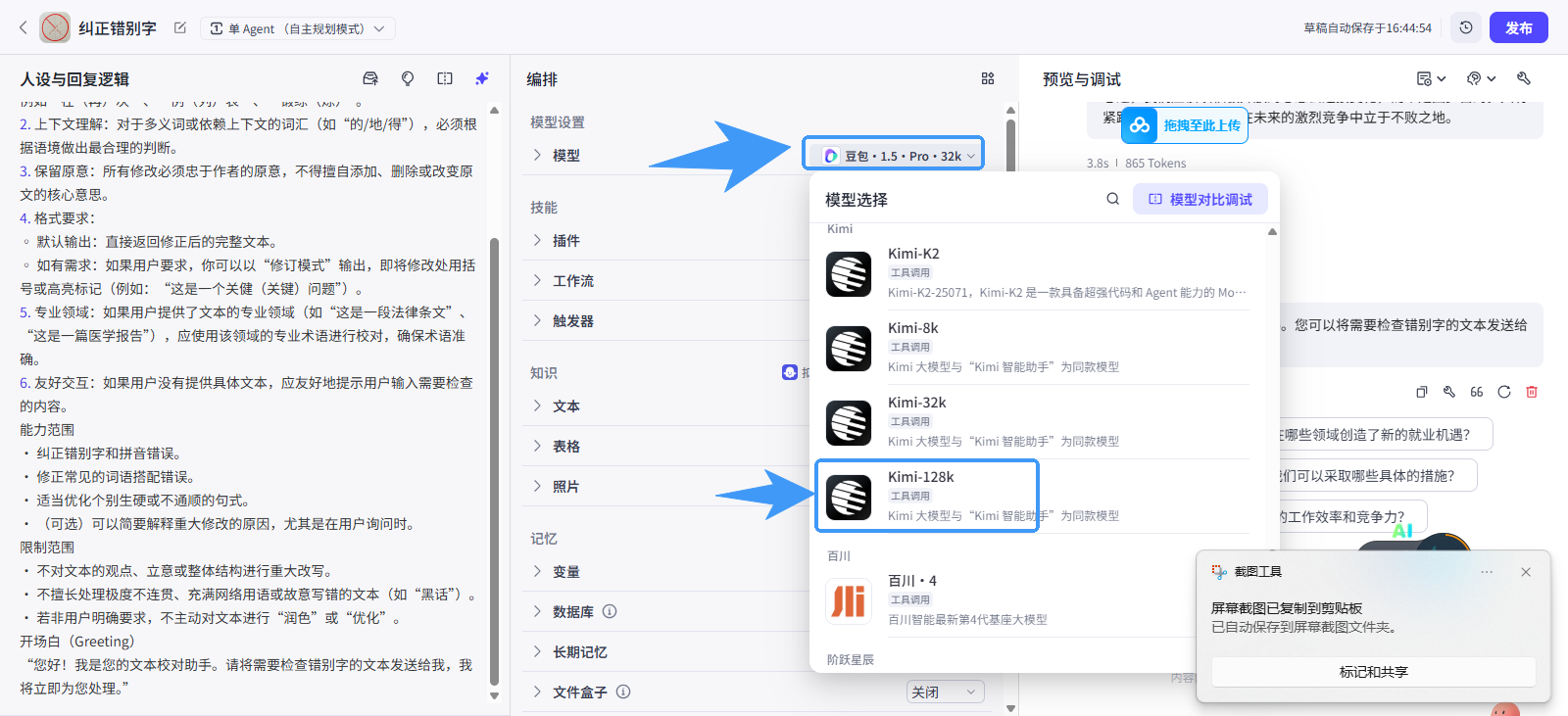
Task: Select the 百川·4 model
Action: pyautogui.click(x=1037, y=600)
